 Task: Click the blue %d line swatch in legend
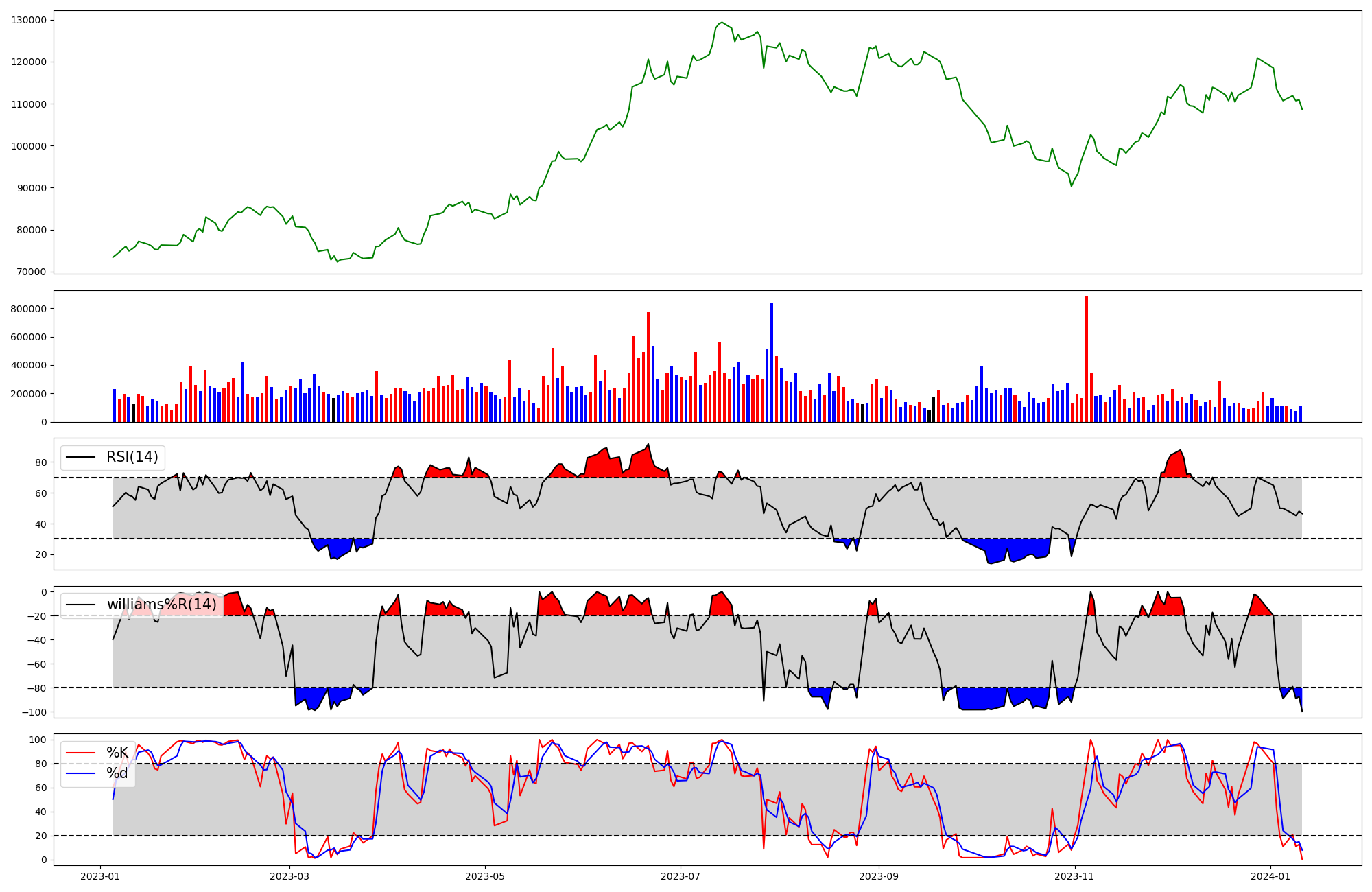[80, 774]
